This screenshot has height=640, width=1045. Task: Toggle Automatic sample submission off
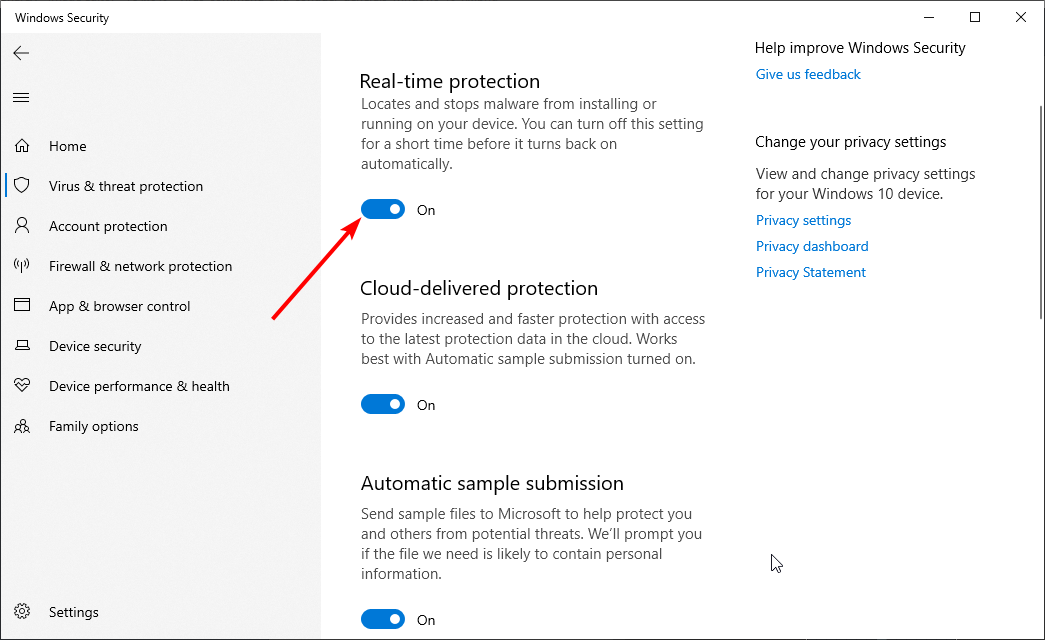[x=382, y=619]
